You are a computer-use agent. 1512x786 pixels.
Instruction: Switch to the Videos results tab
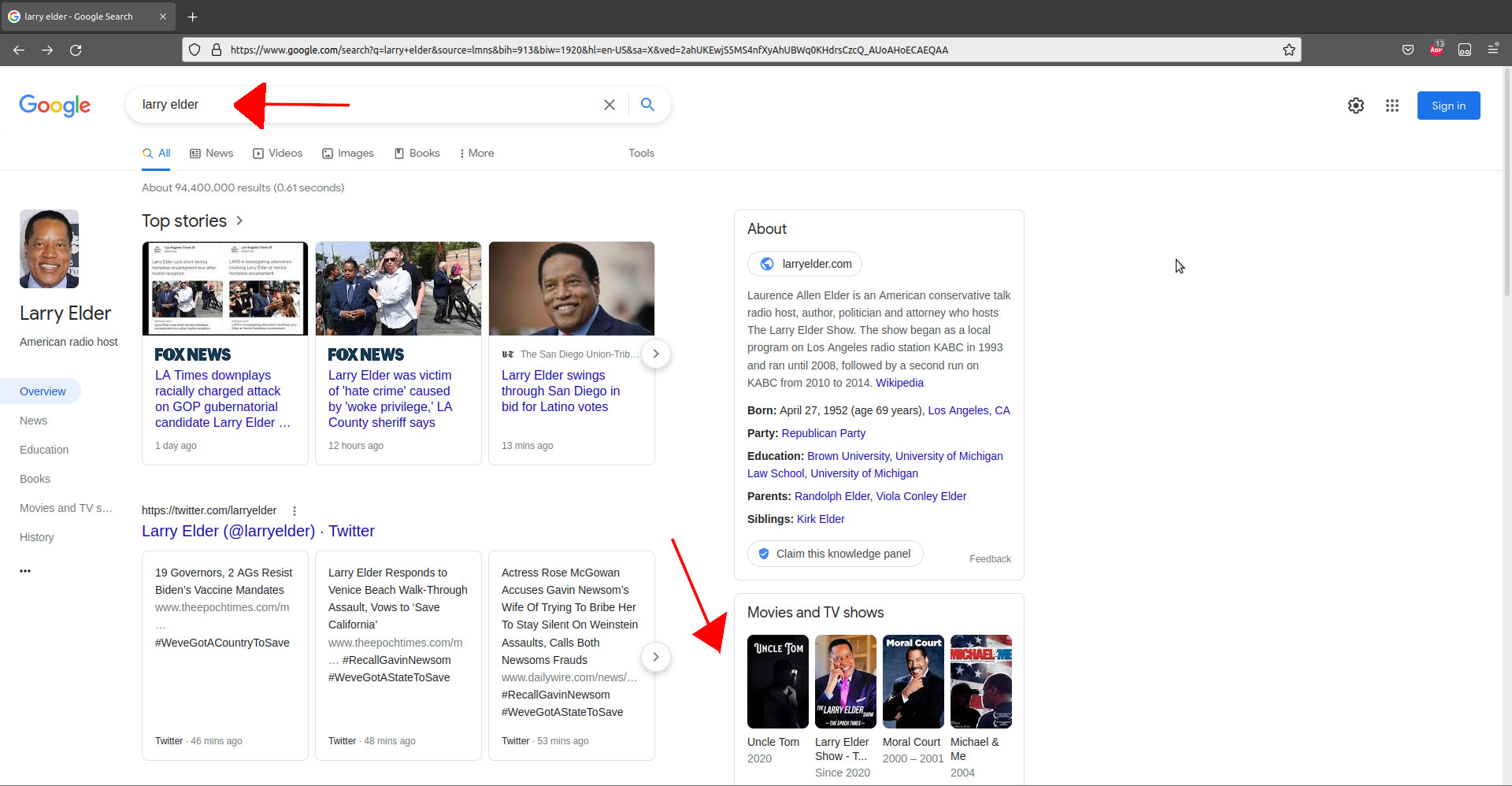(x=277, y=154)
